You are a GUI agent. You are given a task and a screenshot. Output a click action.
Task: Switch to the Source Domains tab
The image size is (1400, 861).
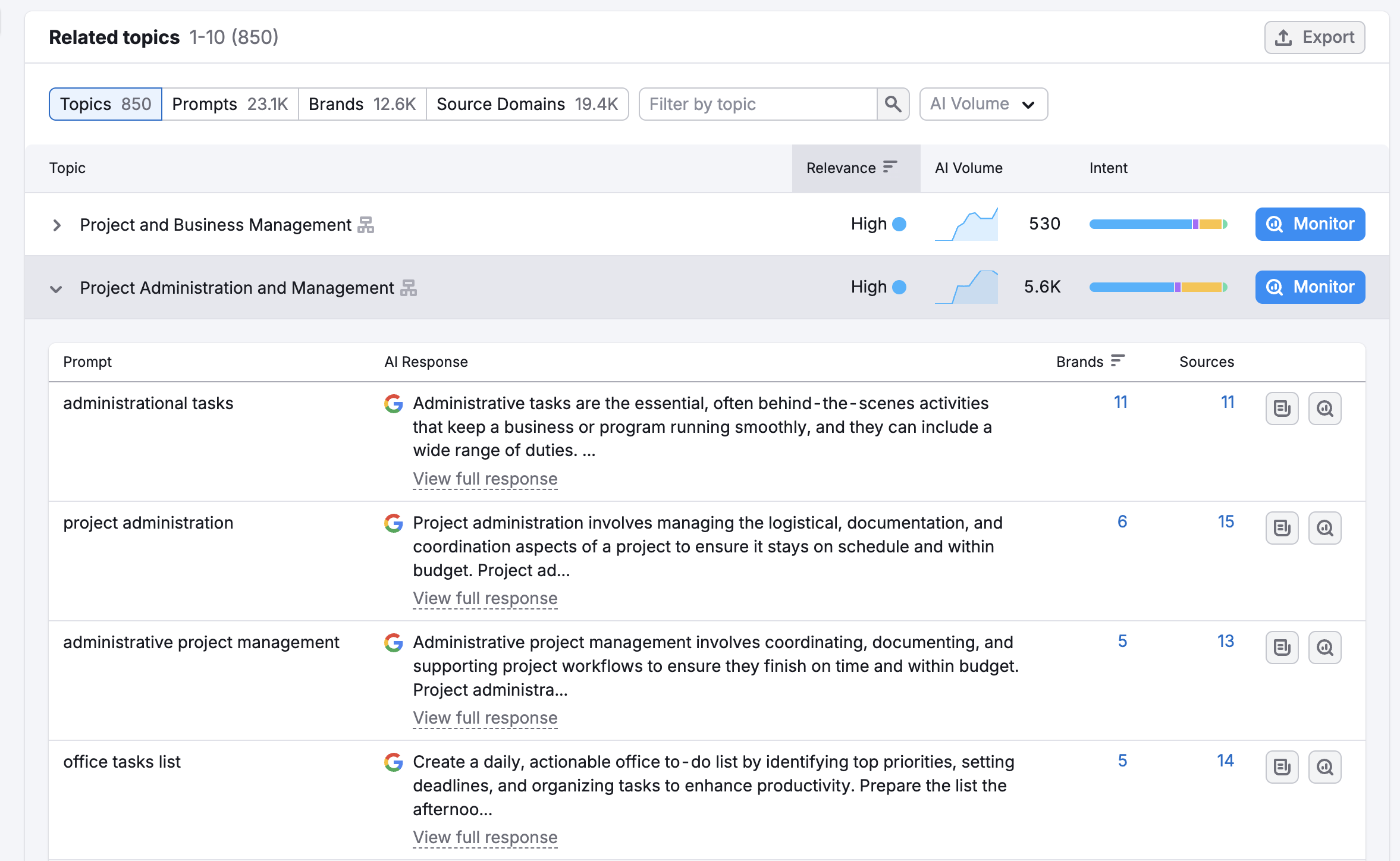coord(527,104)
